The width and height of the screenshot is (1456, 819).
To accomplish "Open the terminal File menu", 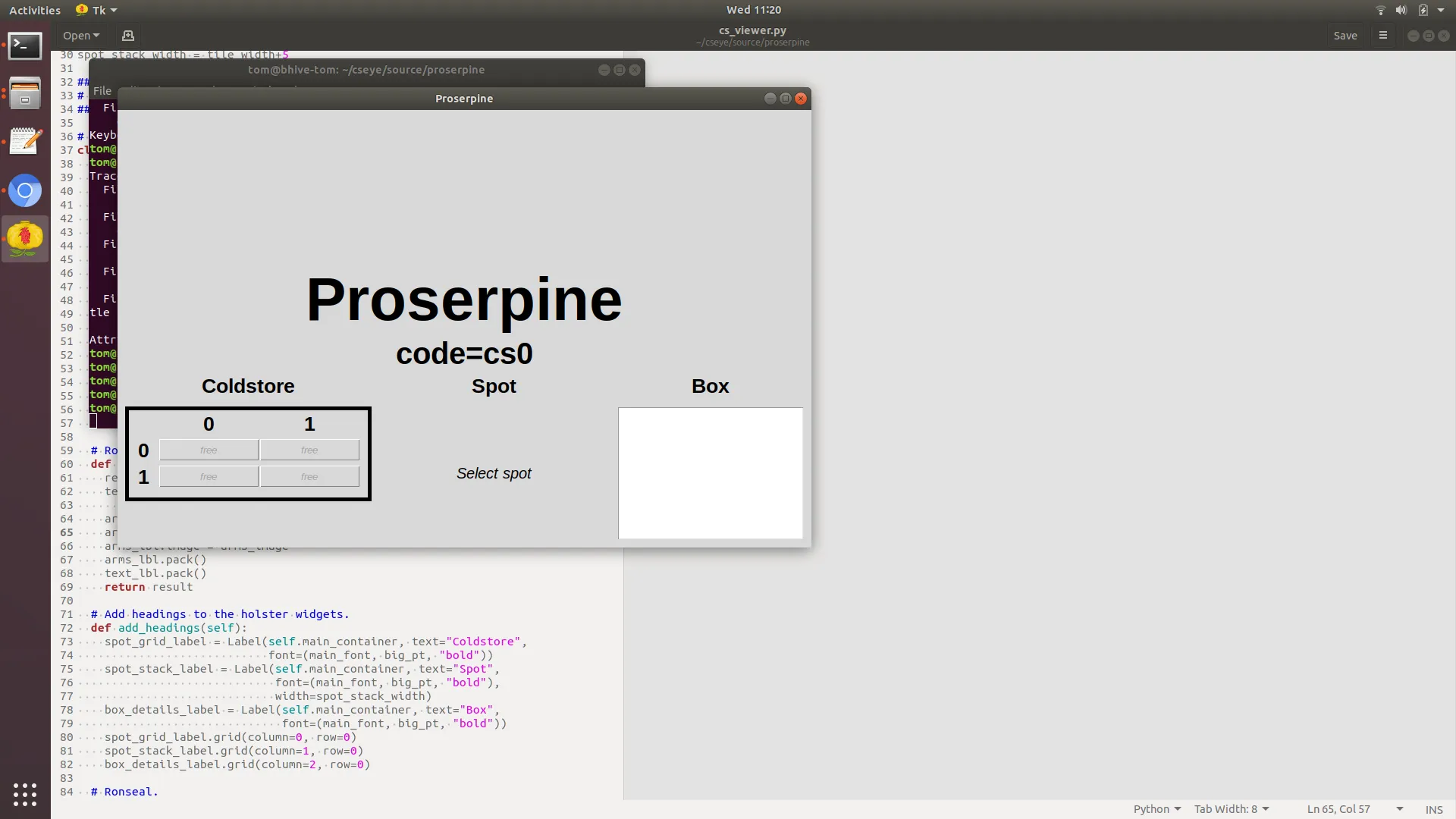I will click(x=102, y=91).
